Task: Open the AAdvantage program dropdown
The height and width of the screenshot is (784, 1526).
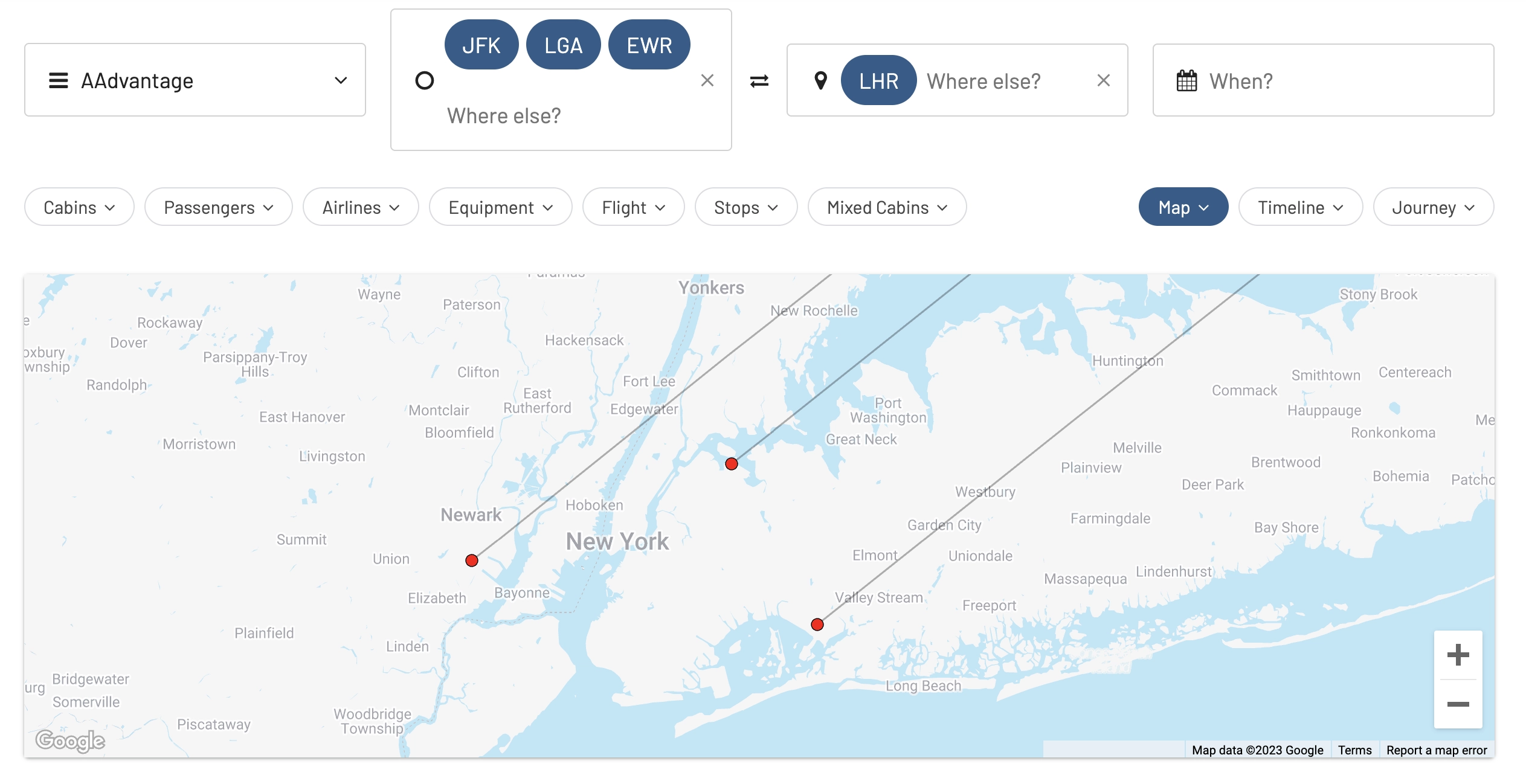Action: [x=195, y=80]
